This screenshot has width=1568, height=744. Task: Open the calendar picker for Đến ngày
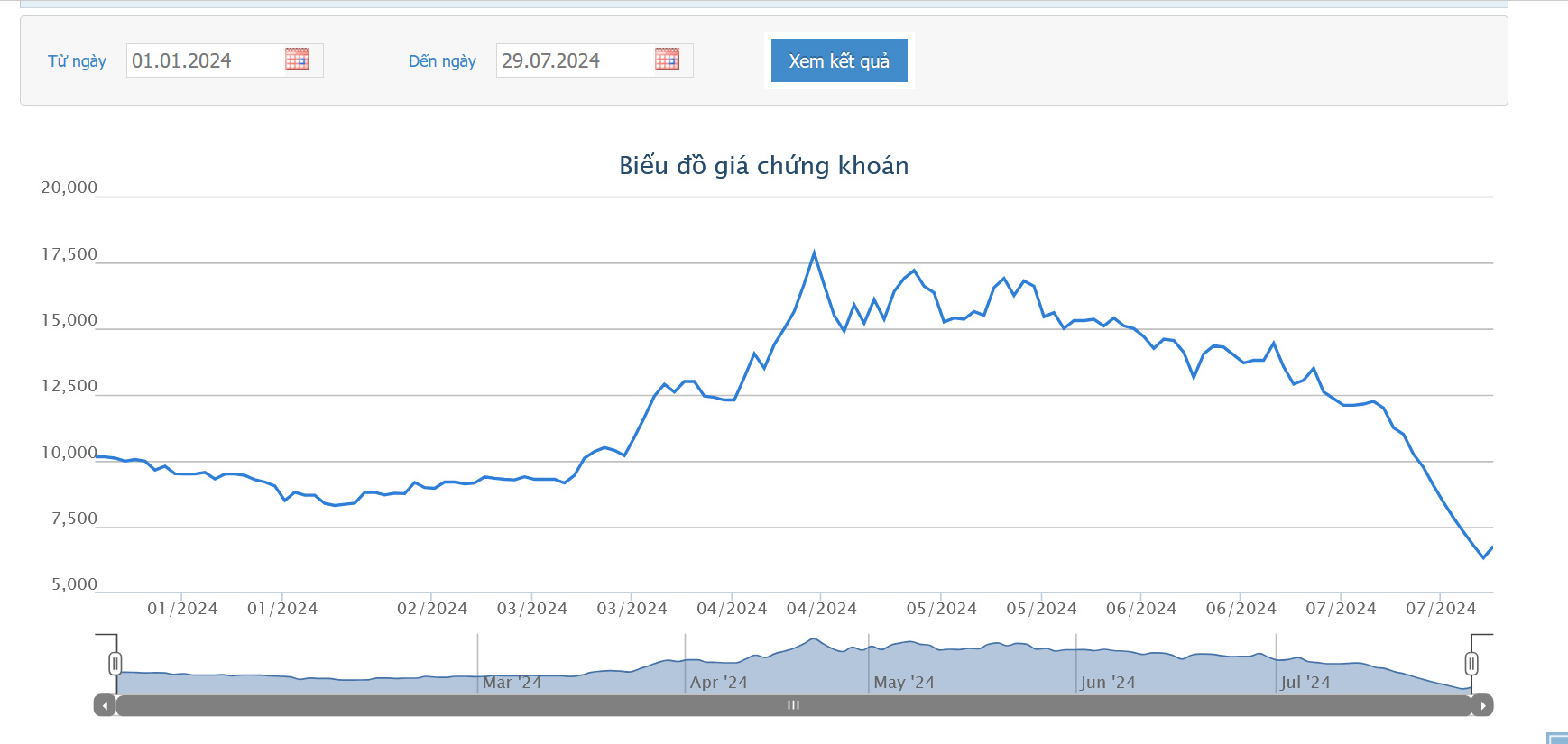coord(667,60)
